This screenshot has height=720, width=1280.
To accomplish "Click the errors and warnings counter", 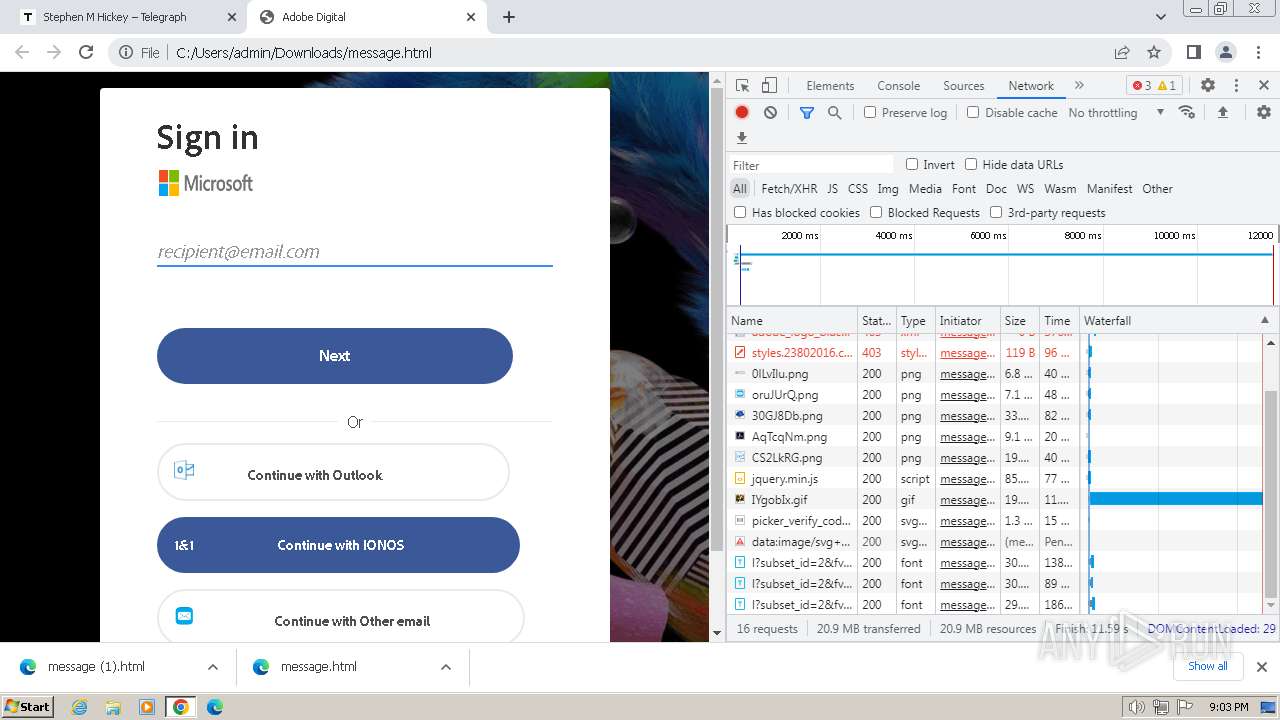I will 1155,86.
